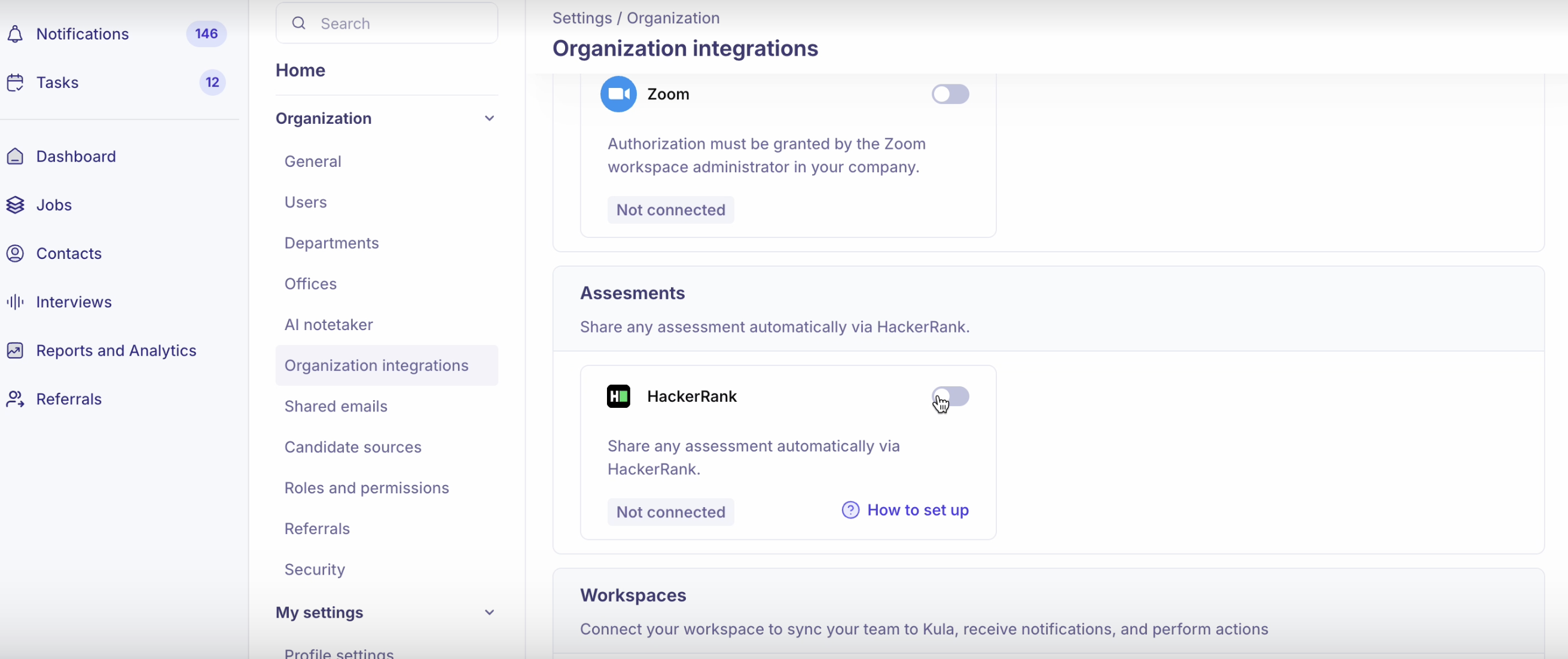Click the Referrals people icon in sidebar
The width and height of the screenshot is (1568, 659).
15,399
